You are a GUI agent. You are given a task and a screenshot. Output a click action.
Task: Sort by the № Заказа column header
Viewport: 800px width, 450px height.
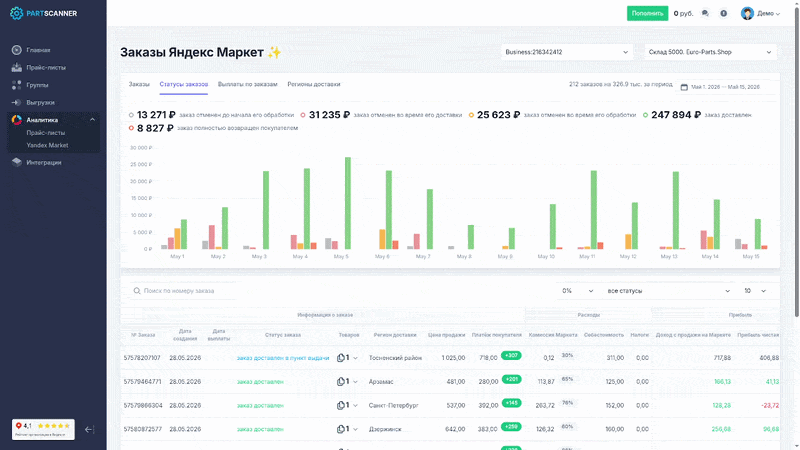point(143,335)
